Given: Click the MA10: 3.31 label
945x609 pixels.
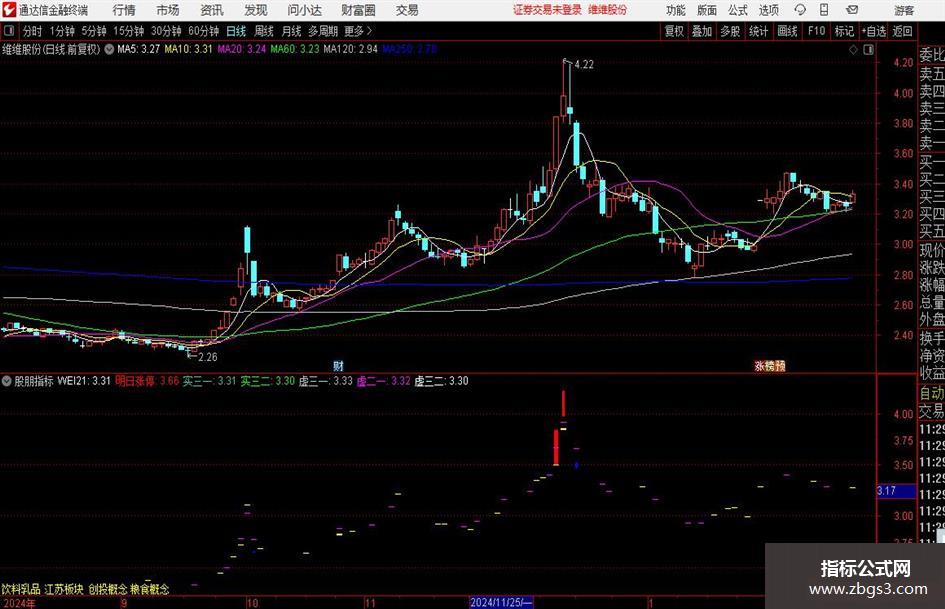Looking at the screenshot, I should click(188, 49).
